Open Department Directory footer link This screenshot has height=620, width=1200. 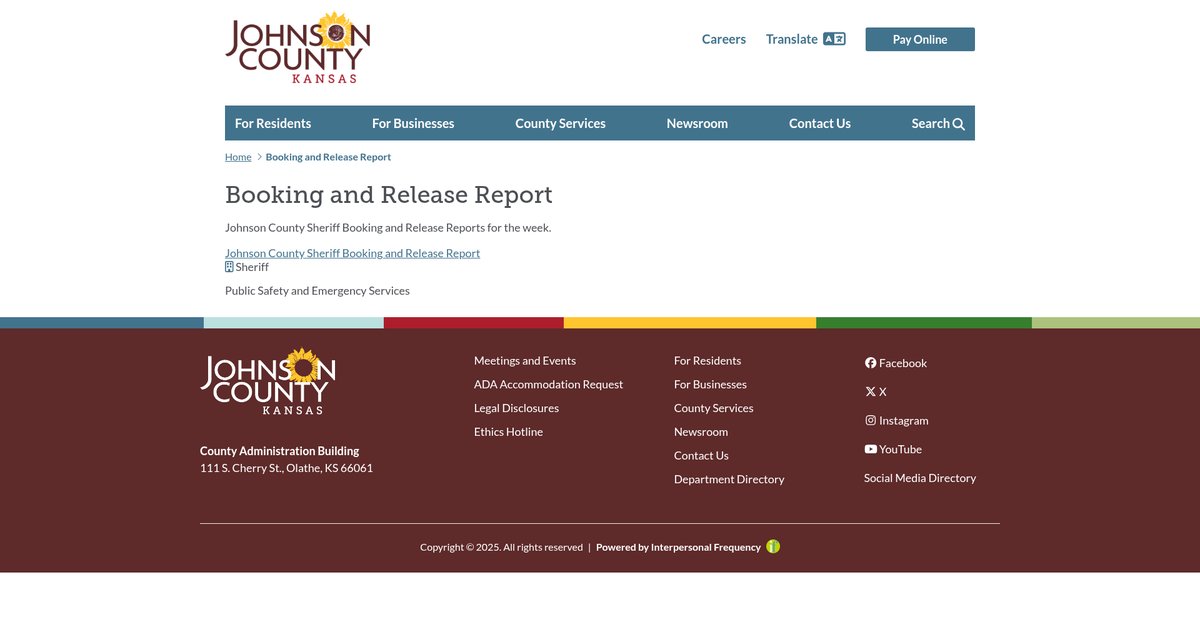click(x=729, y=480)
